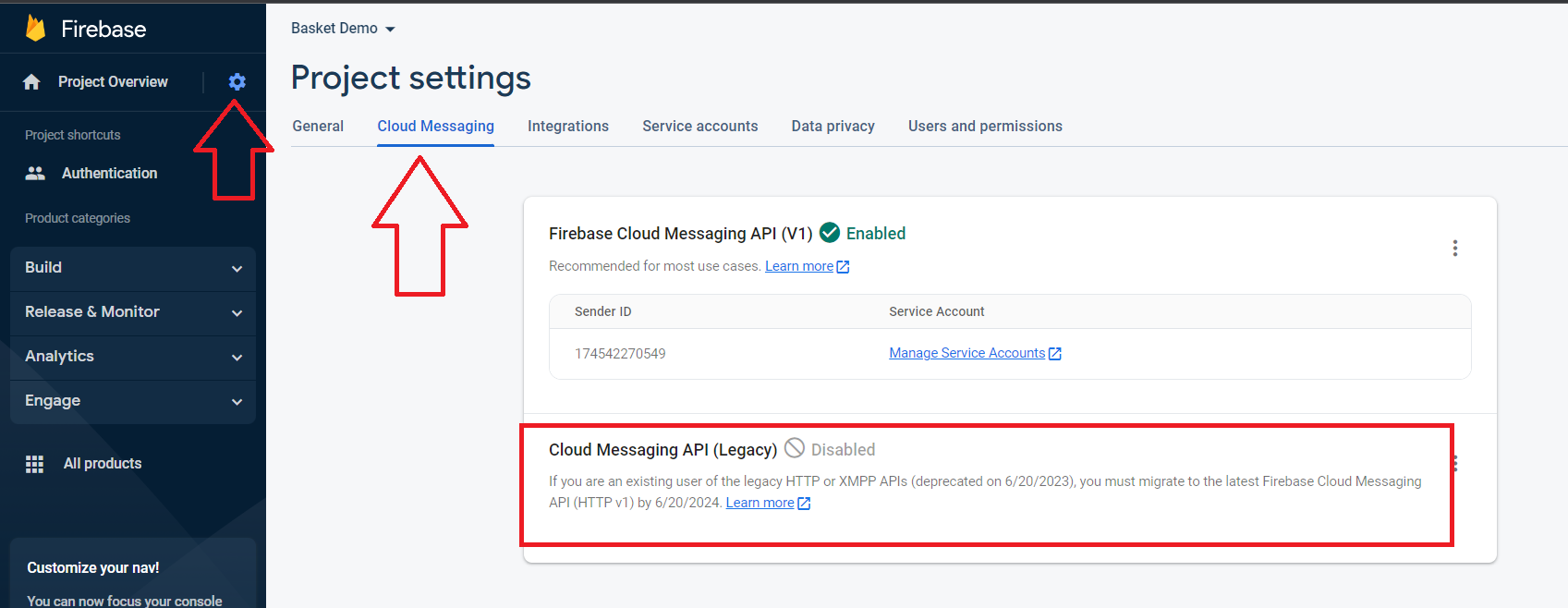The width and height of the screenshot is (1568, 608).
Task: Open Authentication shortcut in sidebar
Action: click(110, 173)
